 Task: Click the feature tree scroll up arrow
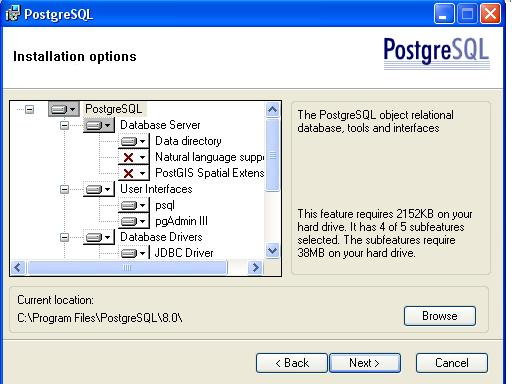273,110
